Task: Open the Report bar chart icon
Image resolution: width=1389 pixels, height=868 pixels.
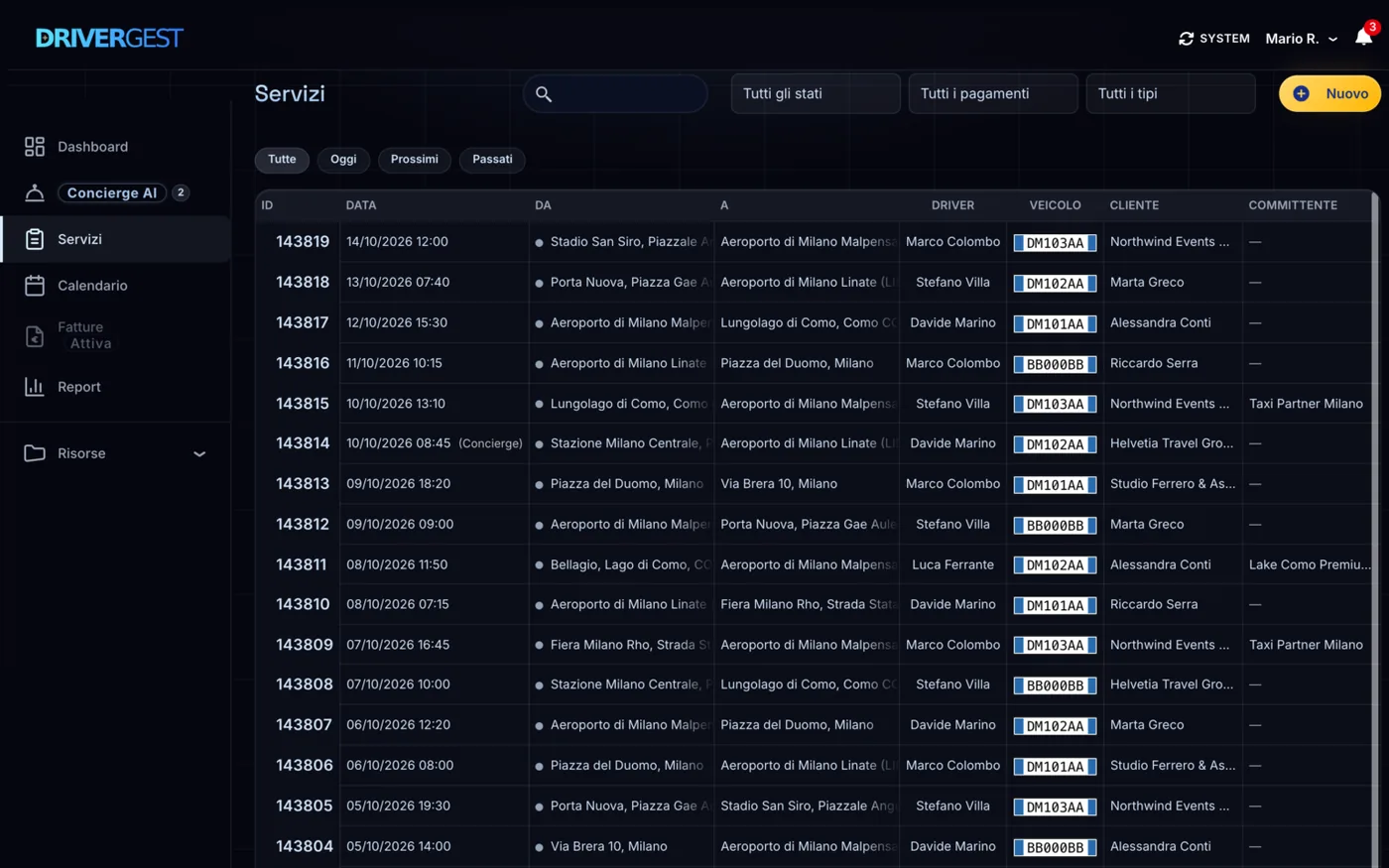Action: click(35, 387)
